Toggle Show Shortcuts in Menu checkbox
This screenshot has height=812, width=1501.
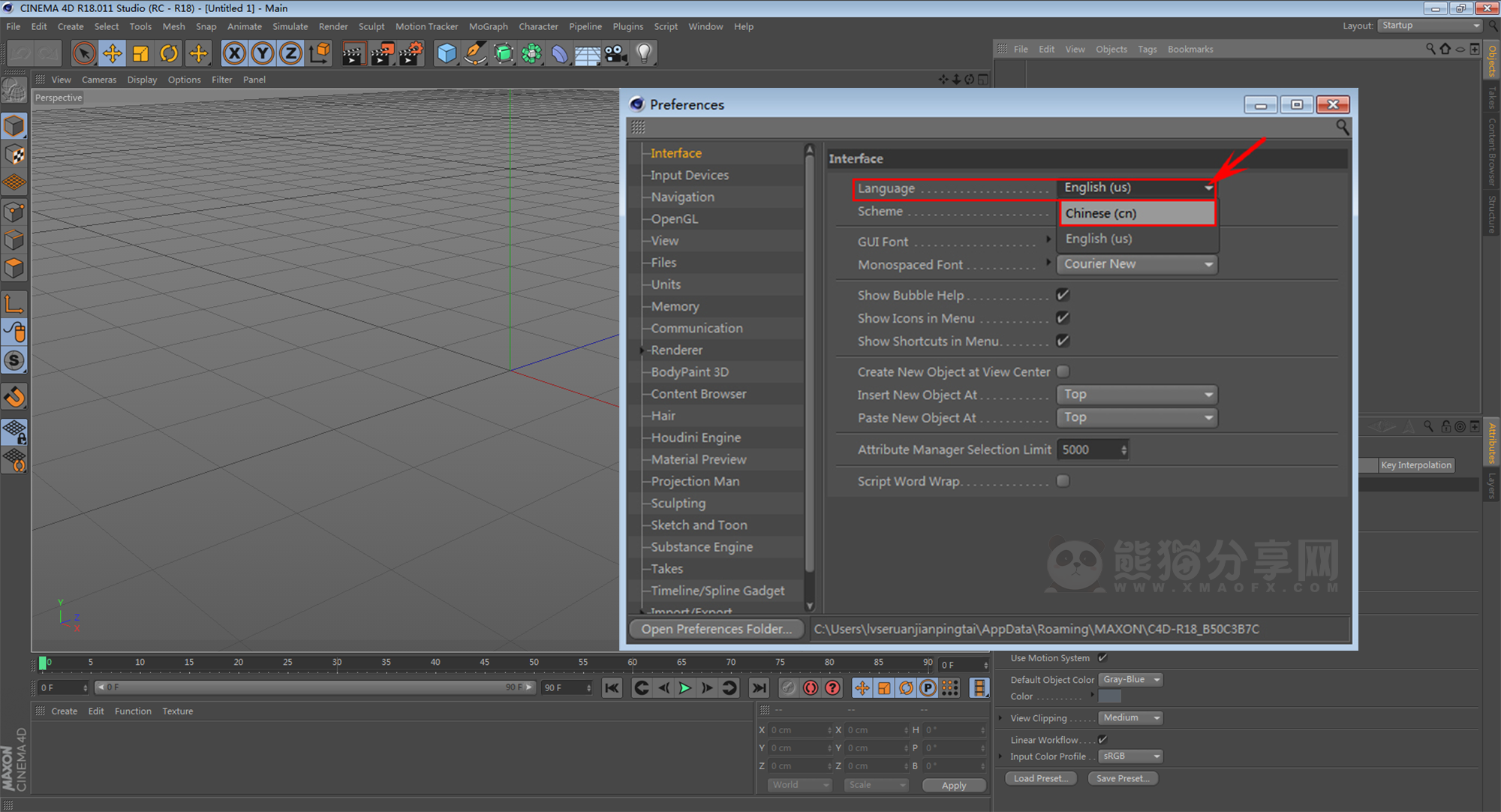1063,341
